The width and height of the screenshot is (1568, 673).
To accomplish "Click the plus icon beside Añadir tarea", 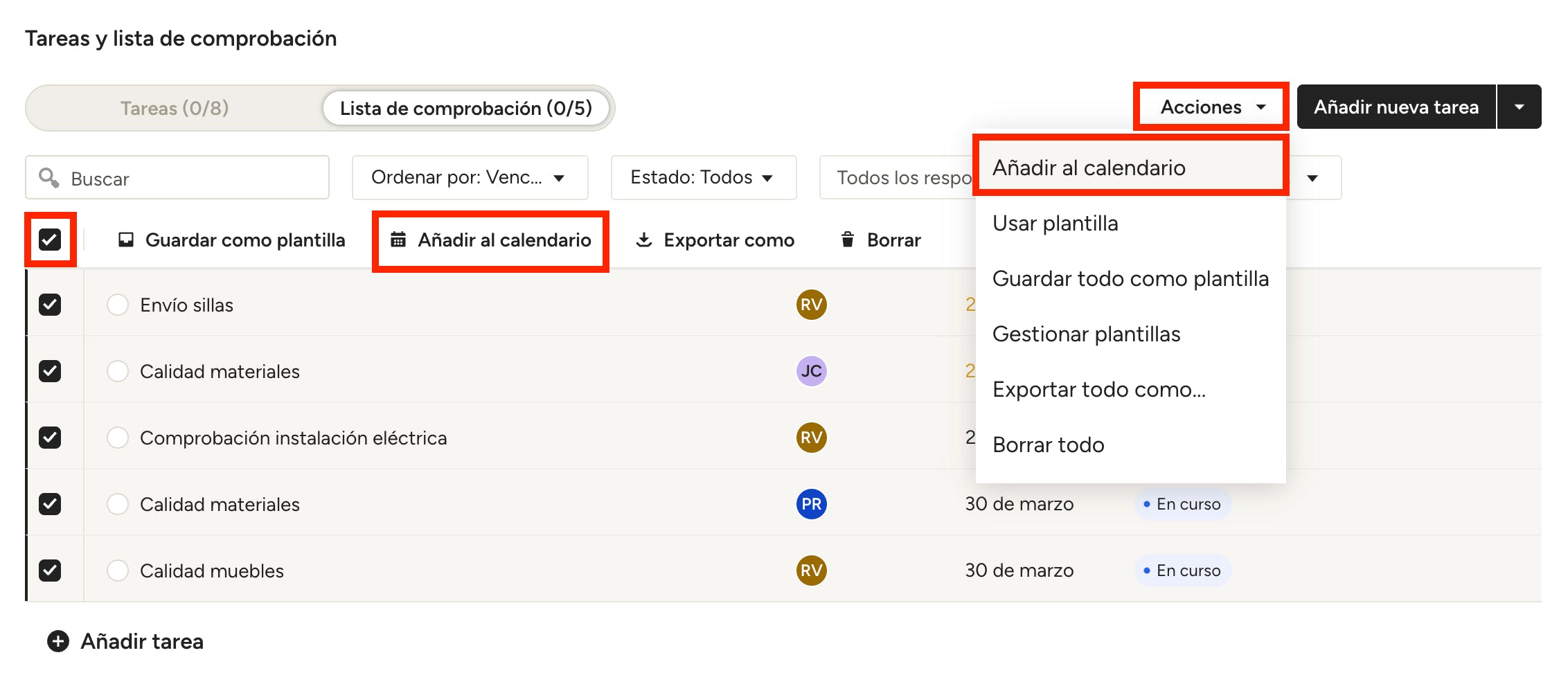I will (x=58, y=641).
